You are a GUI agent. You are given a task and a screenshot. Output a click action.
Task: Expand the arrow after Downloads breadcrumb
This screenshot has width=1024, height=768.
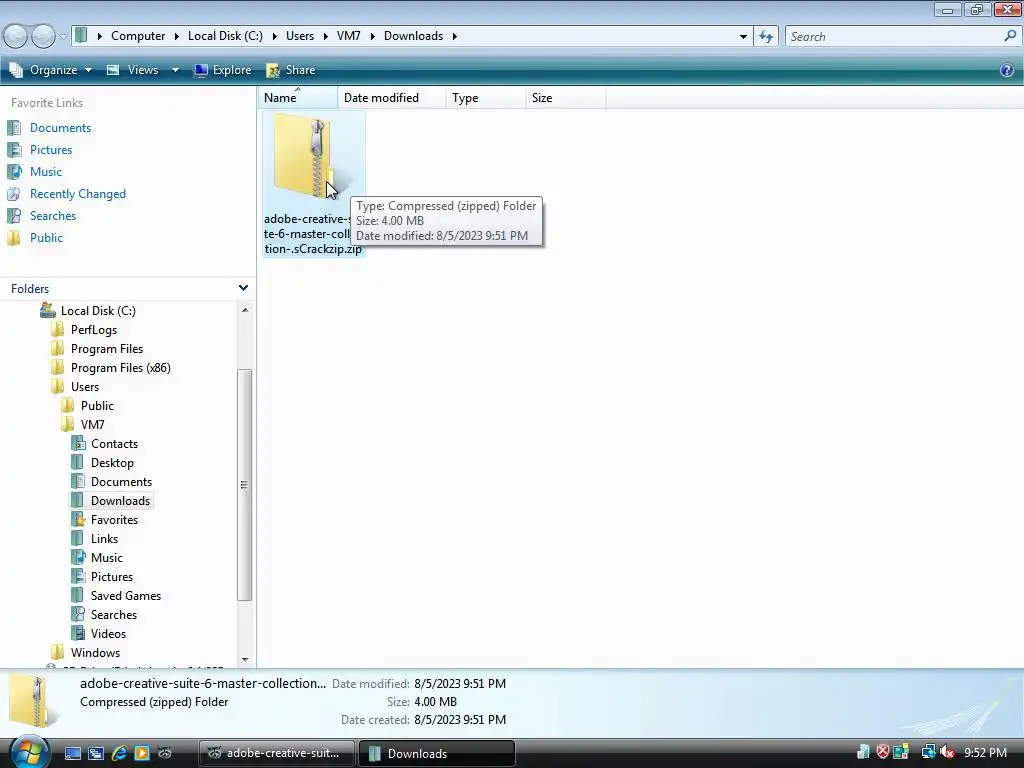(x=455, y=37)
